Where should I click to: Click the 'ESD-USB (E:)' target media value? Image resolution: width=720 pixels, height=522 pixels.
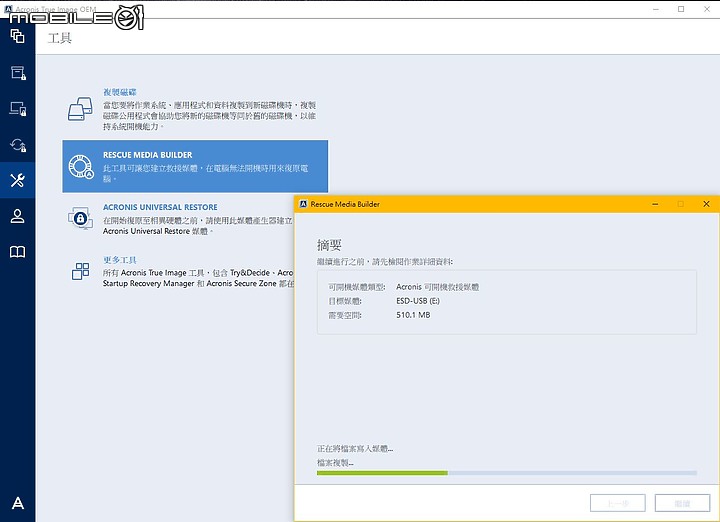click(418, 301)
